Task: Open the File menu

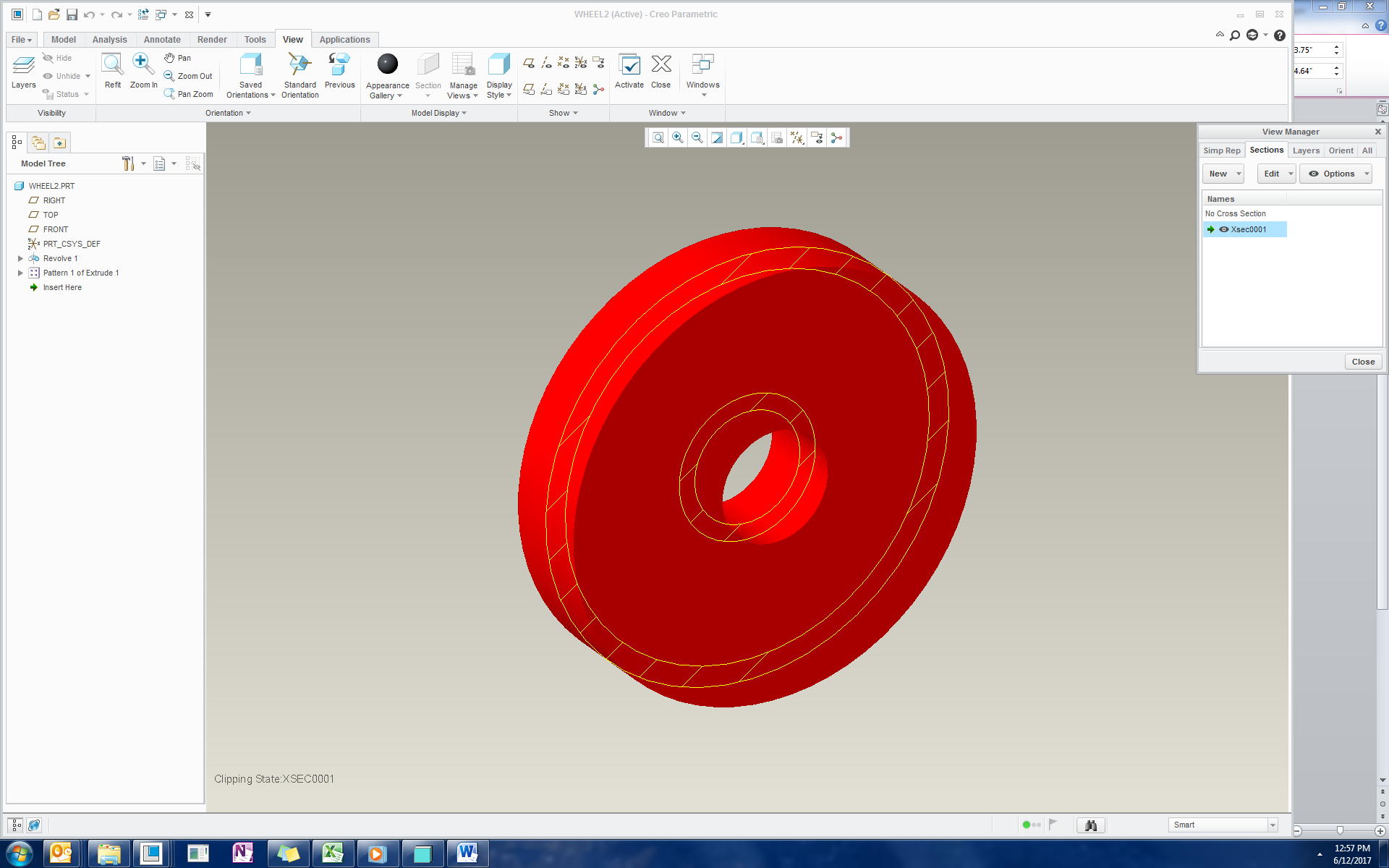Action: click(22, 40)
